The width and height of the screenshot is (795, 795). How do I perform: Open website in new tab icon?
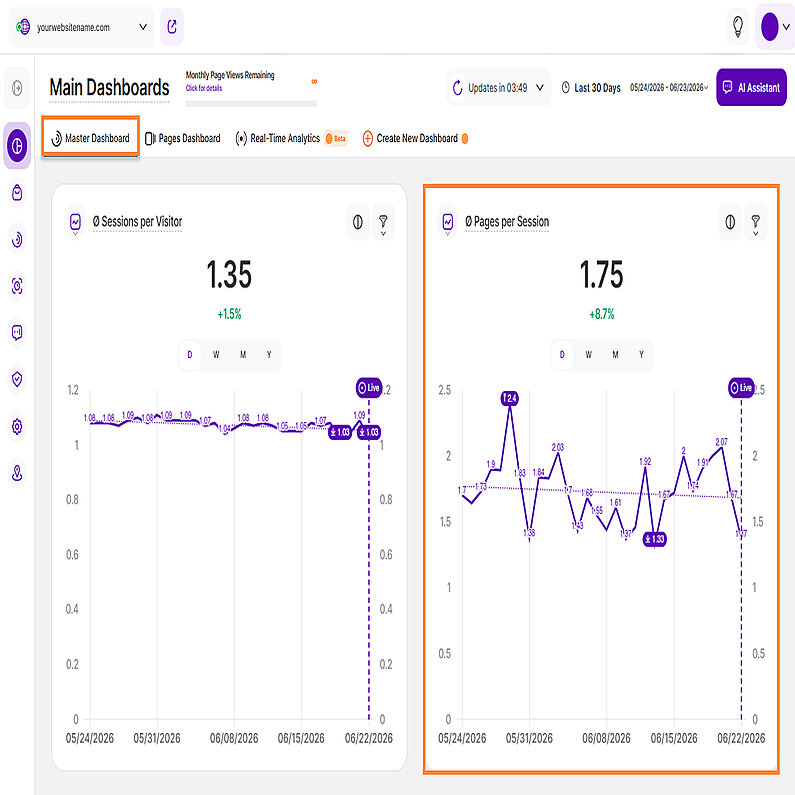click(172, 27)
